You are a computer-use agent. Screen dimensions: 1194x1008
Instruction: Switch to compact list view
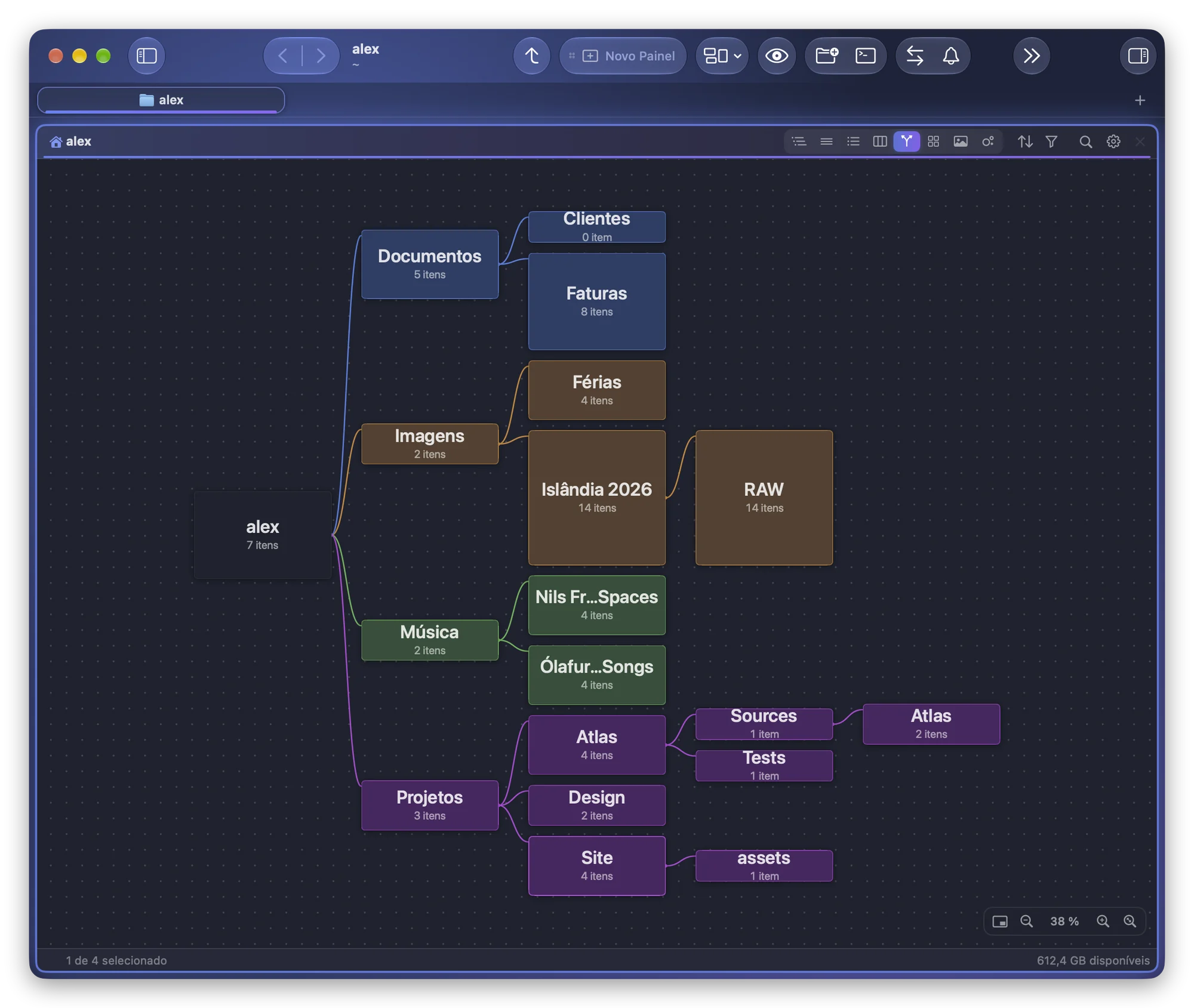point(826,141)
